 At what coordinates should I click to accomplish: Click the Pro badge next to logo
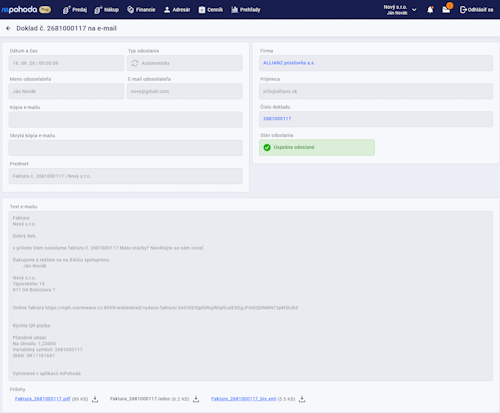45,10
